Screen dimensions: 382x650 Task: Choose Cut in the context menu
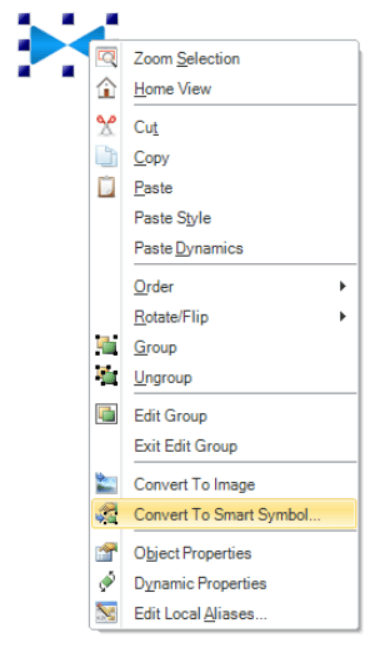click(x=224, y=127)
